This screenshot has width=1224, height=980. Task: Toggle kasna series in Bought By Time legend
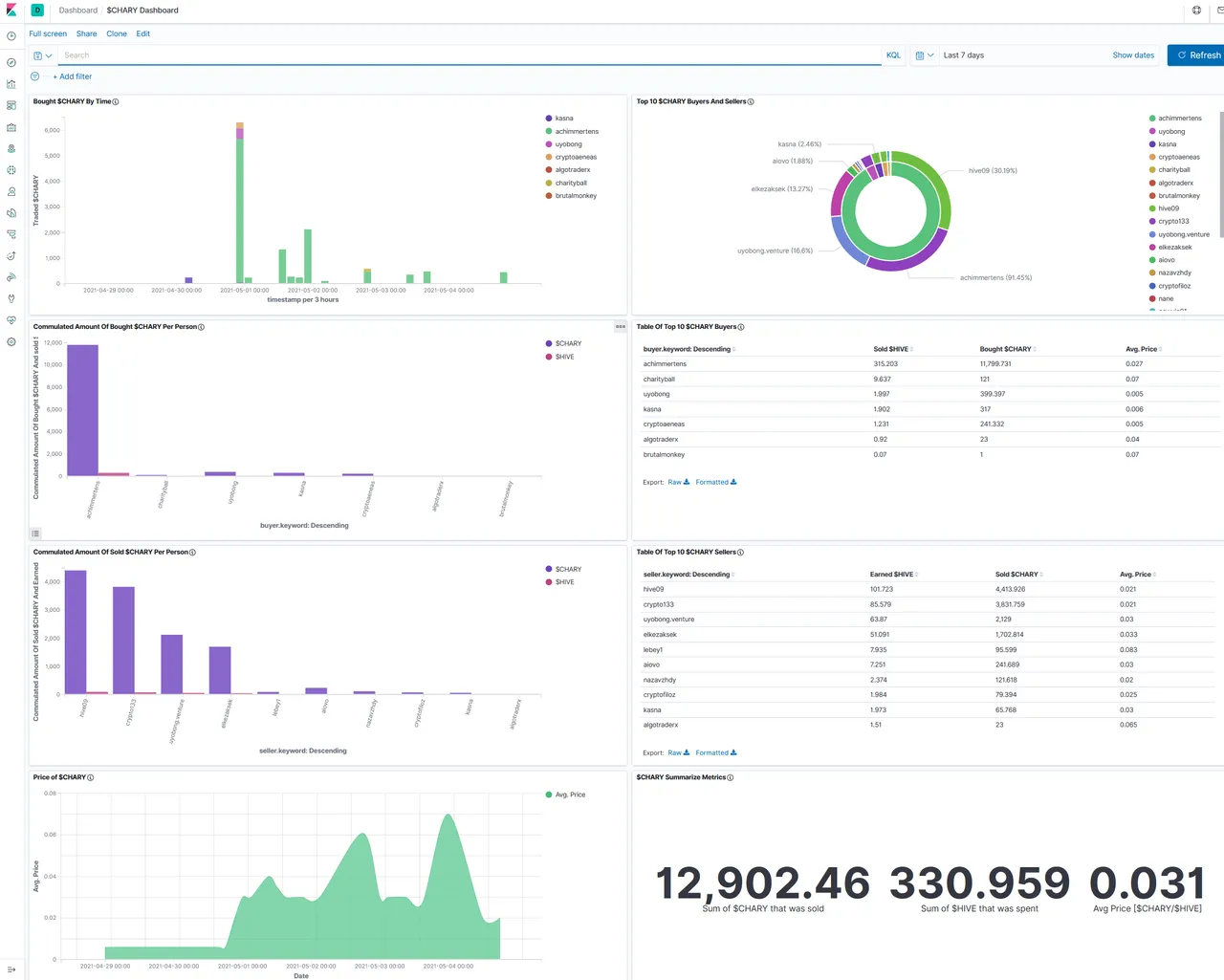click(x=564, y=119)
